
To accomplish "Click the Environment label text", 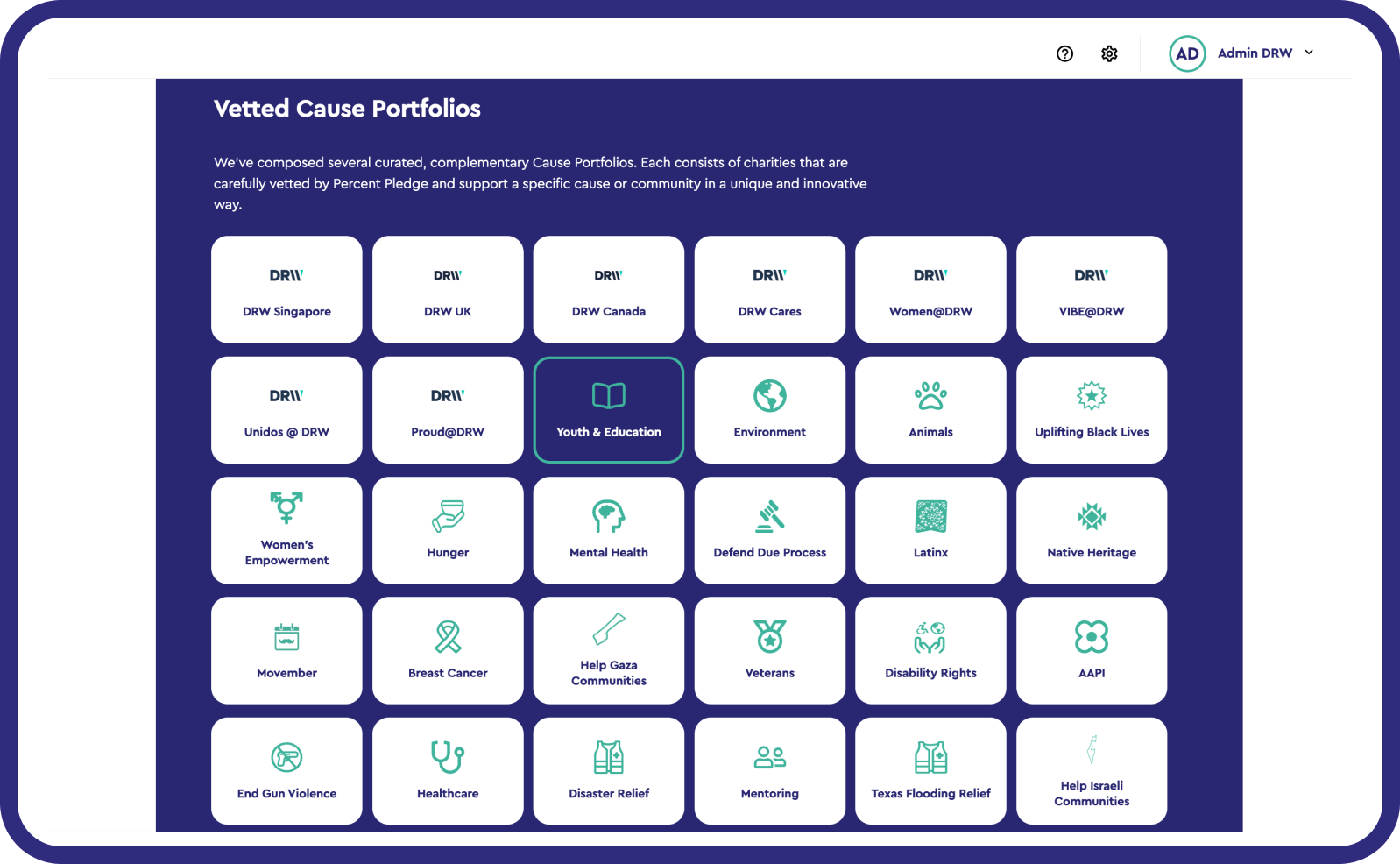I will pyautogui.click(x=770, y=432).
